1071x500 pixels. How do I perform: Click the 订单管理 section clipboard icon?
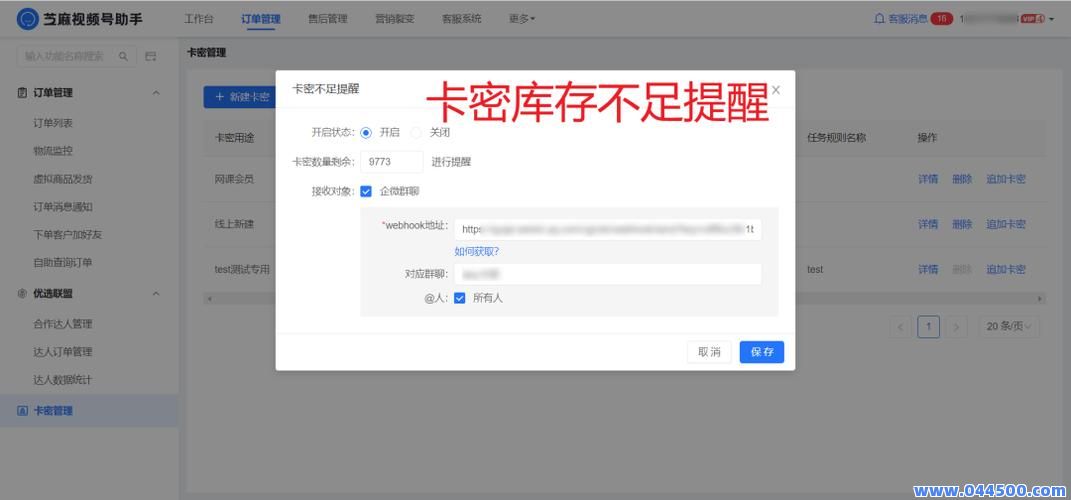point(22,93)
